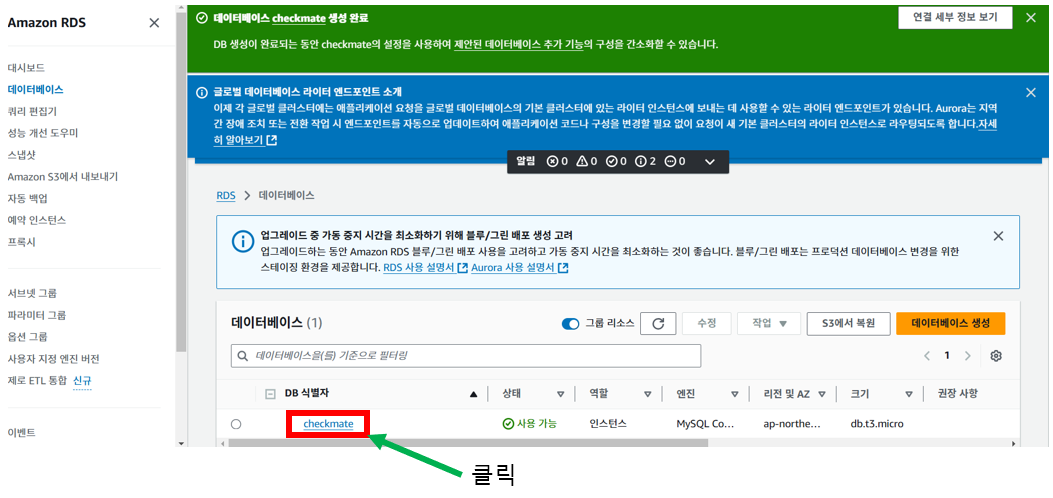Click the in-progress alerts ellipsis icon

click(x=670, y=161)
